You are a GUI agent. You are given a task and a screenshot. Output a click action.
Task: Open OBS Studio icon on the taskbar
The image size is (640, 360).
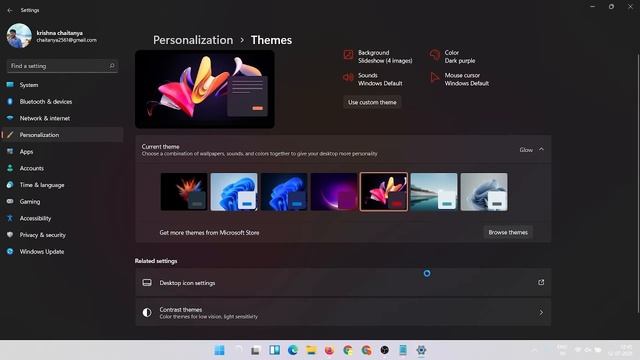(x=384, y=350)
